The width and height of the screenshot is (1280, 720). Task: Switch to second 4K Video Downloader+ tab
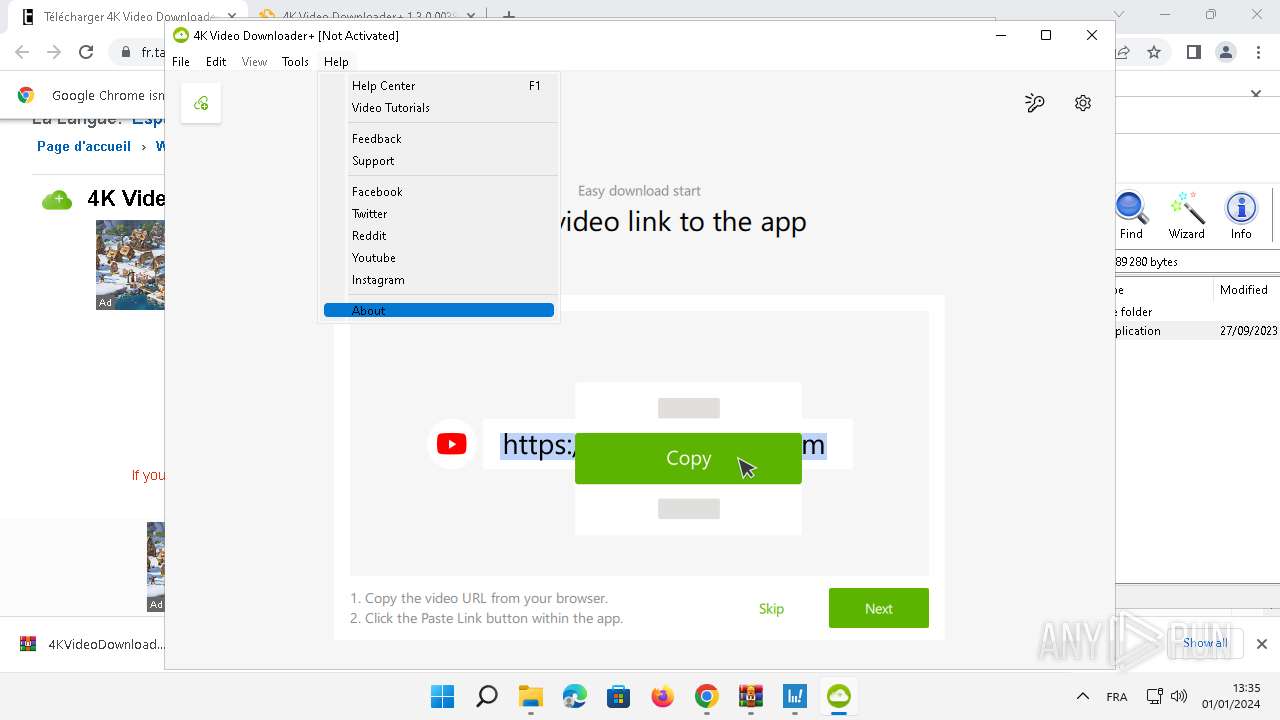[366, 17]
